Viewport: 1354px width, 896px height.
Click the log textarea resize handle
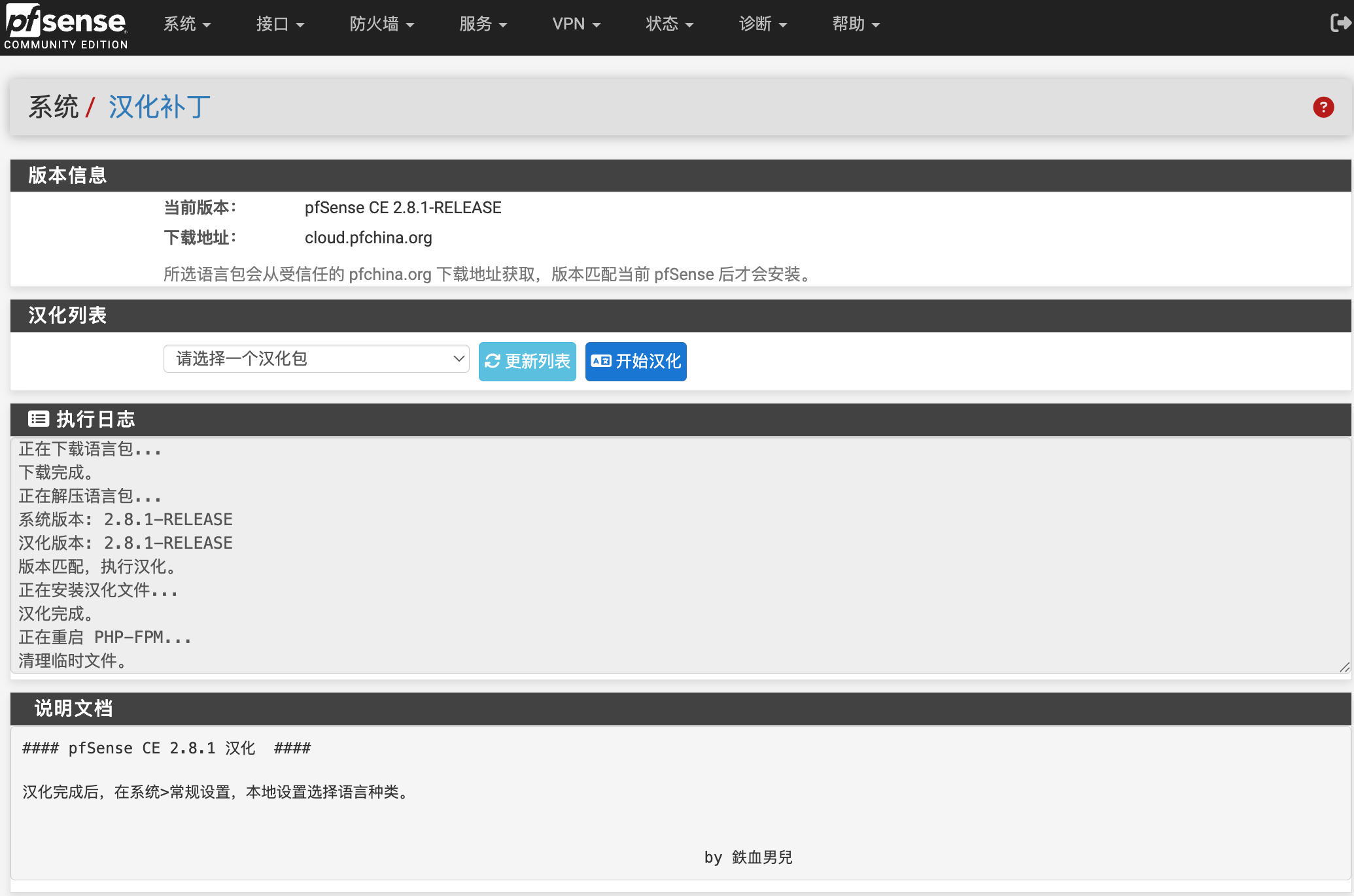pos(1344,667)
